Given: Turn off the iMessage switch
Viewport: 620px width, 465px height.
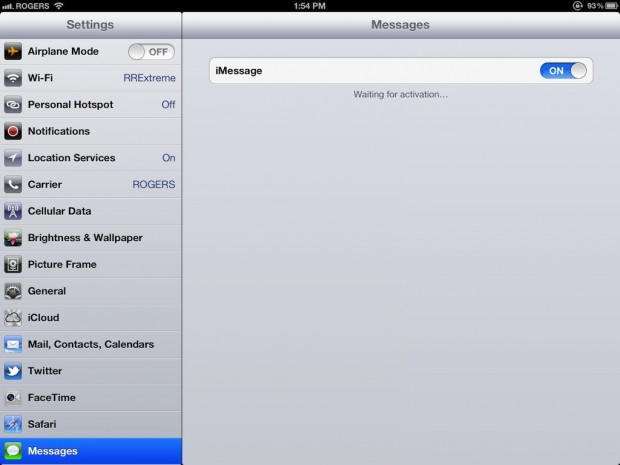Looking at the screenshot, I should point(563,71).
